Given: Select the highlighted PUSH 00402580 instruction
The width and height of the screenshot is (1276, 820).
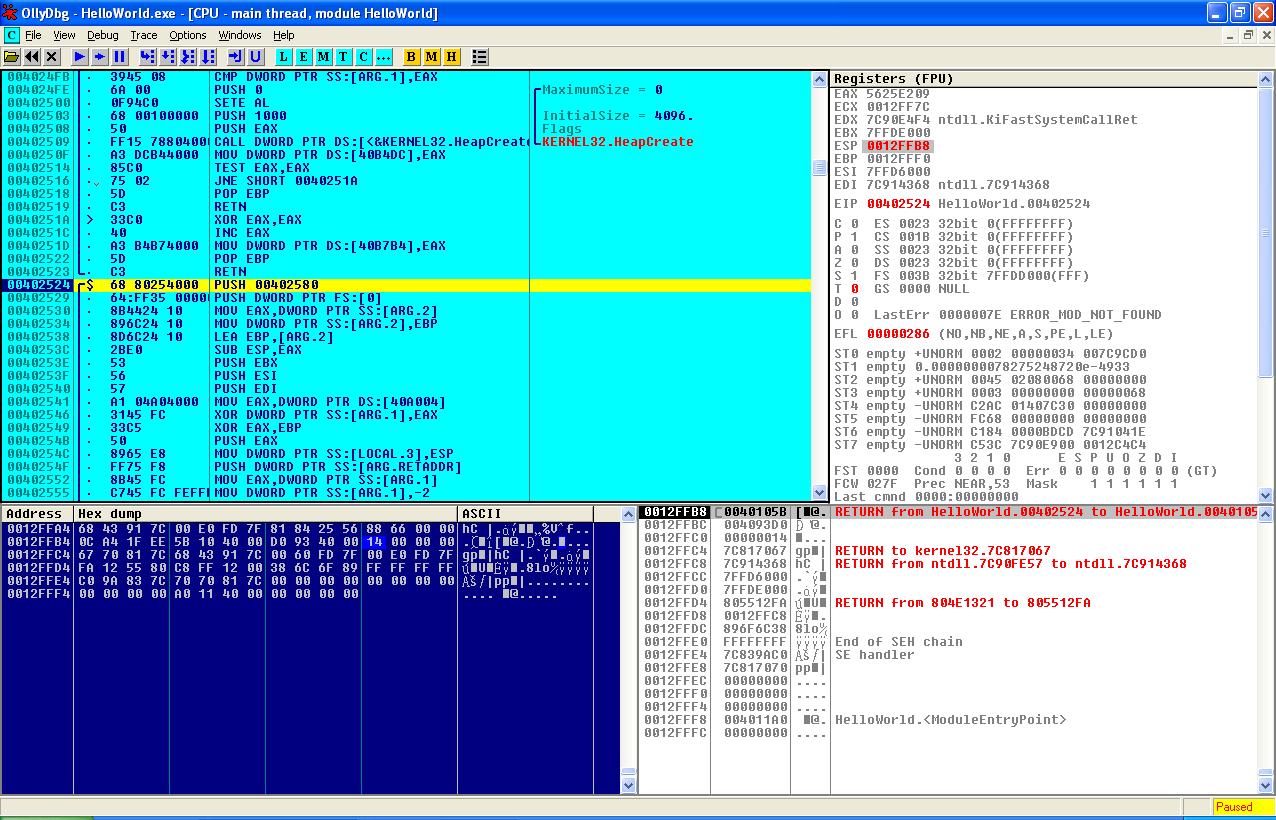Looking at the screenshot, I should pyautogui.click(x=407, y=285).
